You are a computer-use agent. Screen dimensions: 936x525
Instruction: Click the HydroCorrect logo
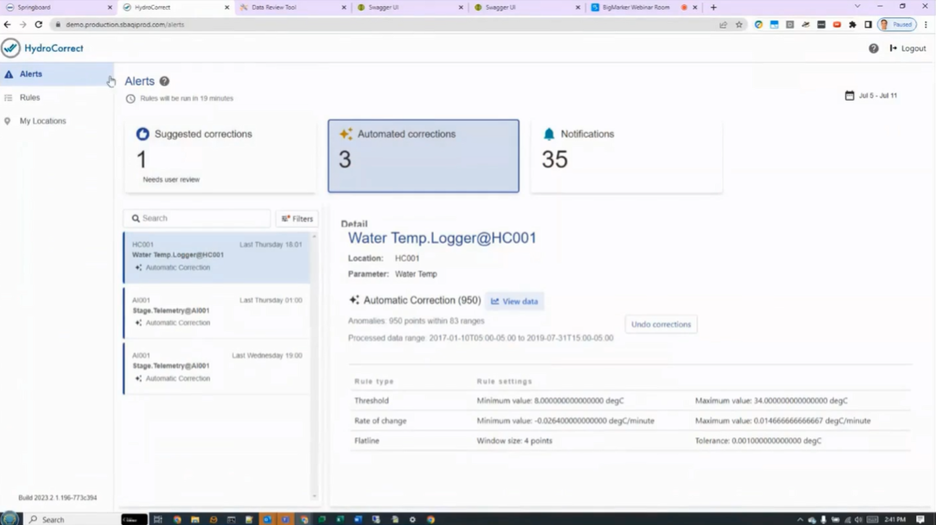point(42,48)
